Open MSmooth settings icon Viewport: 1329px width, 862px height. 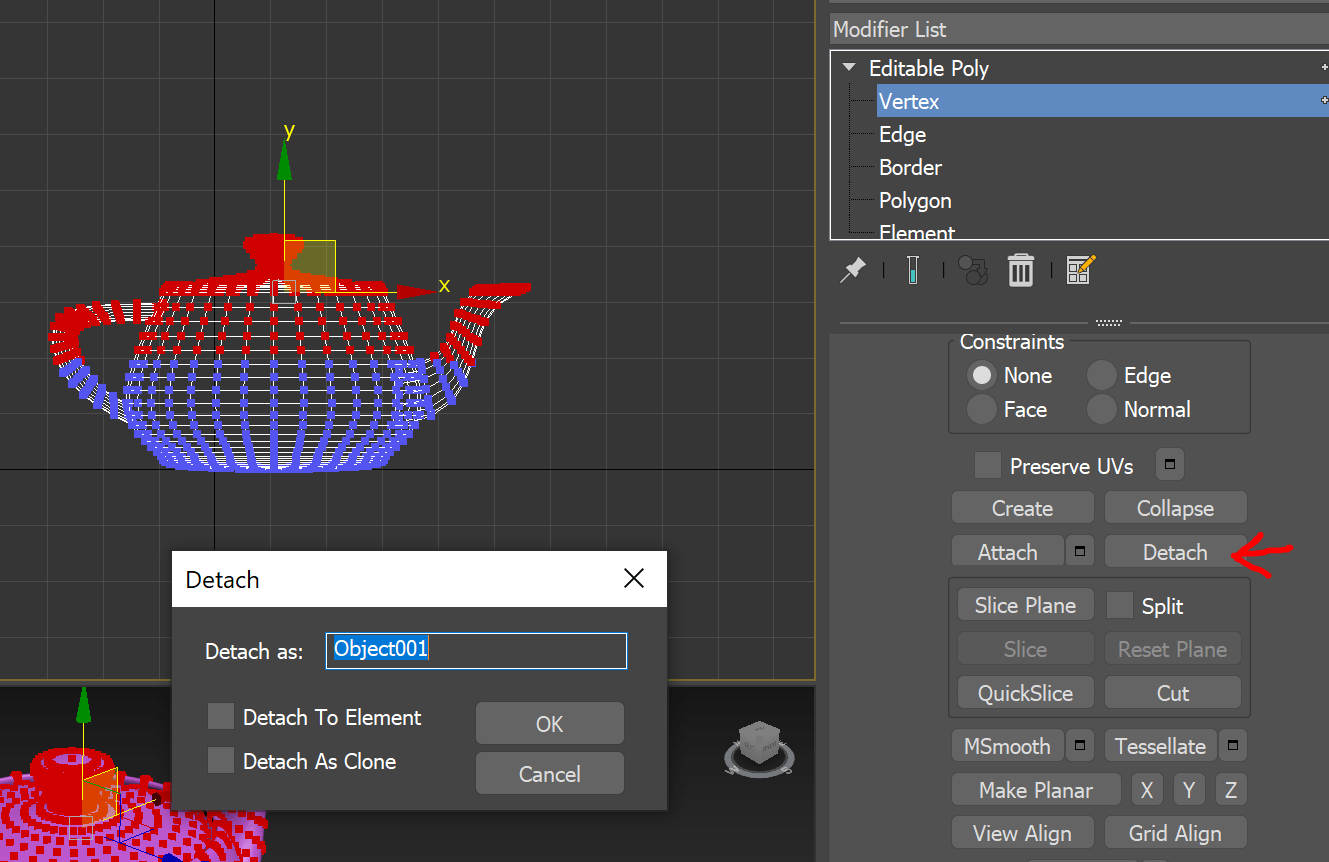1079,745
